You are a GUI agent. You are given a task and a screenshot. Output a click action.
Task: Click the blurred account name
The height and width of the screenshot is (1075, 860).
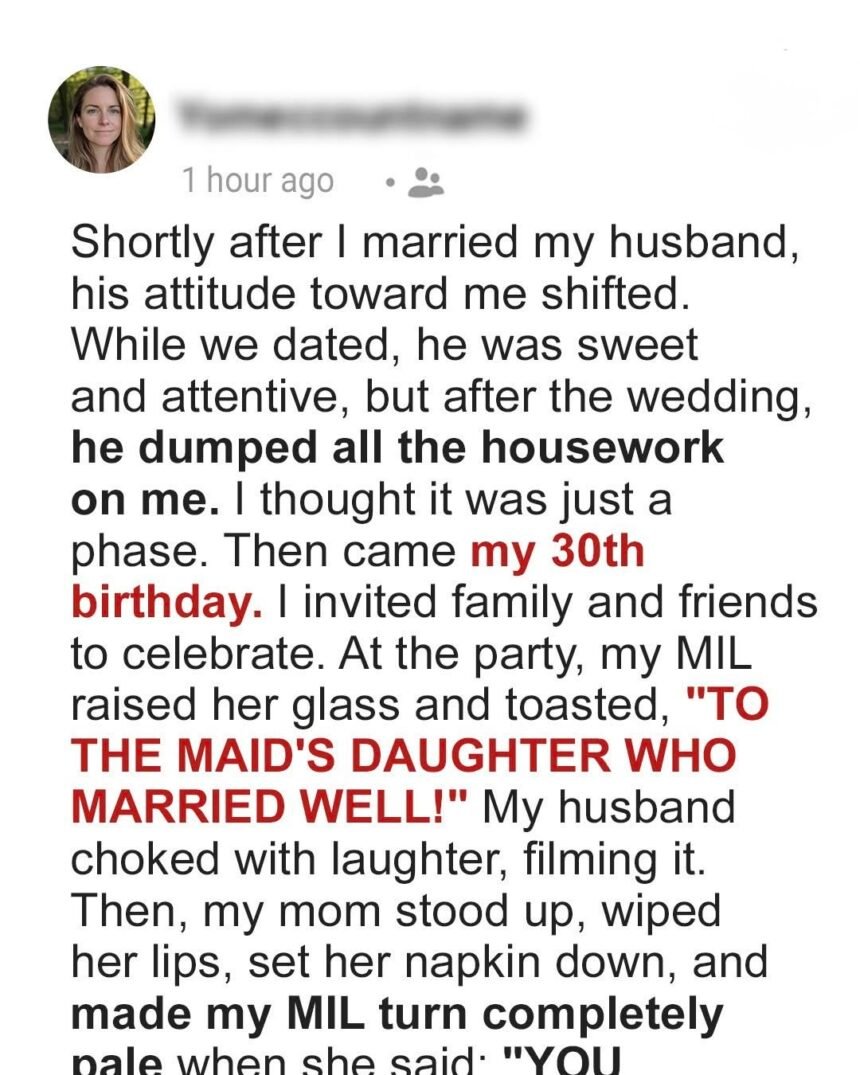[x=352, y=116]
